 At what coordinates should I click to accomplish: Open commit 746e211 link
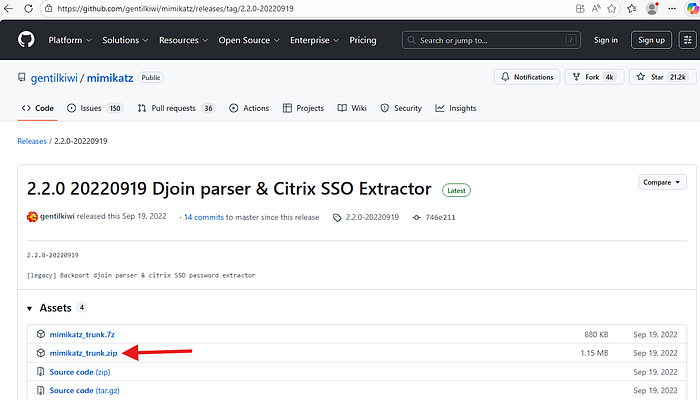440,217
